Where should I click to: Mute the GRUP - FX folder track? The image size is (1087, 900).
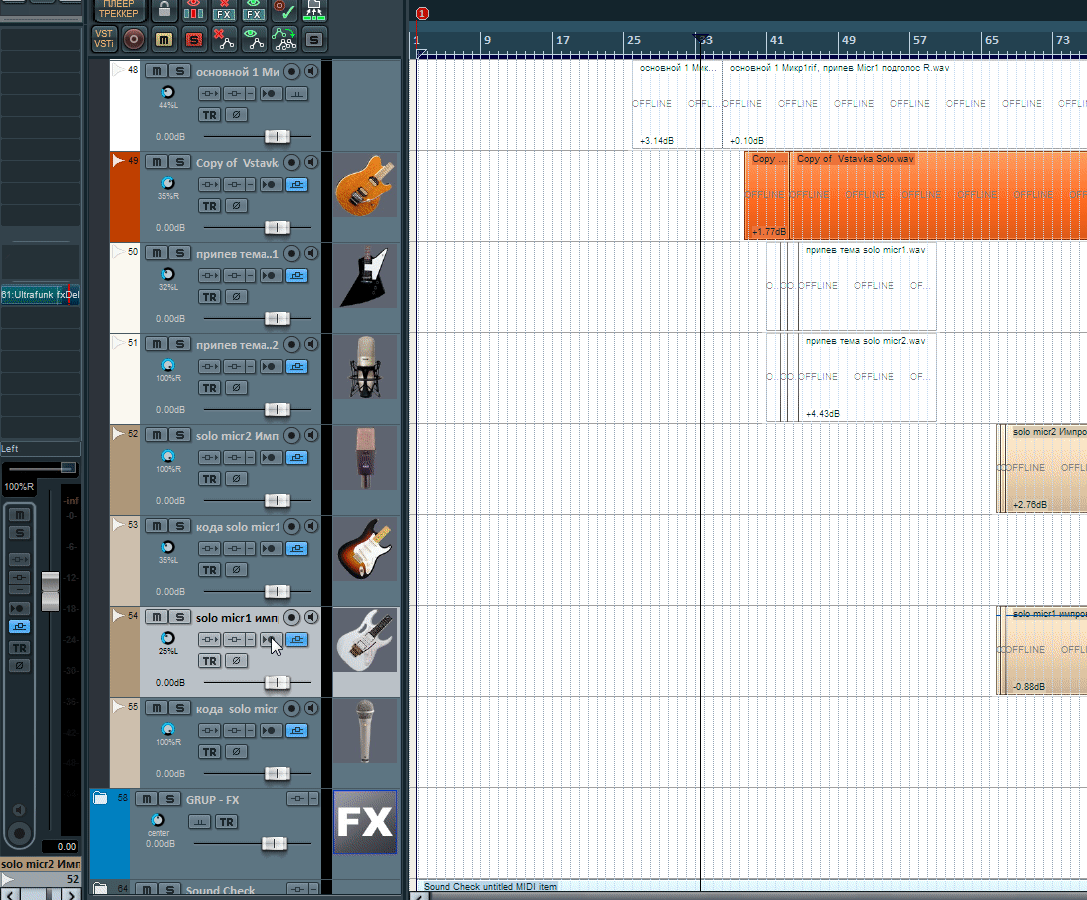pyautogui.click(x=146, y=799)
